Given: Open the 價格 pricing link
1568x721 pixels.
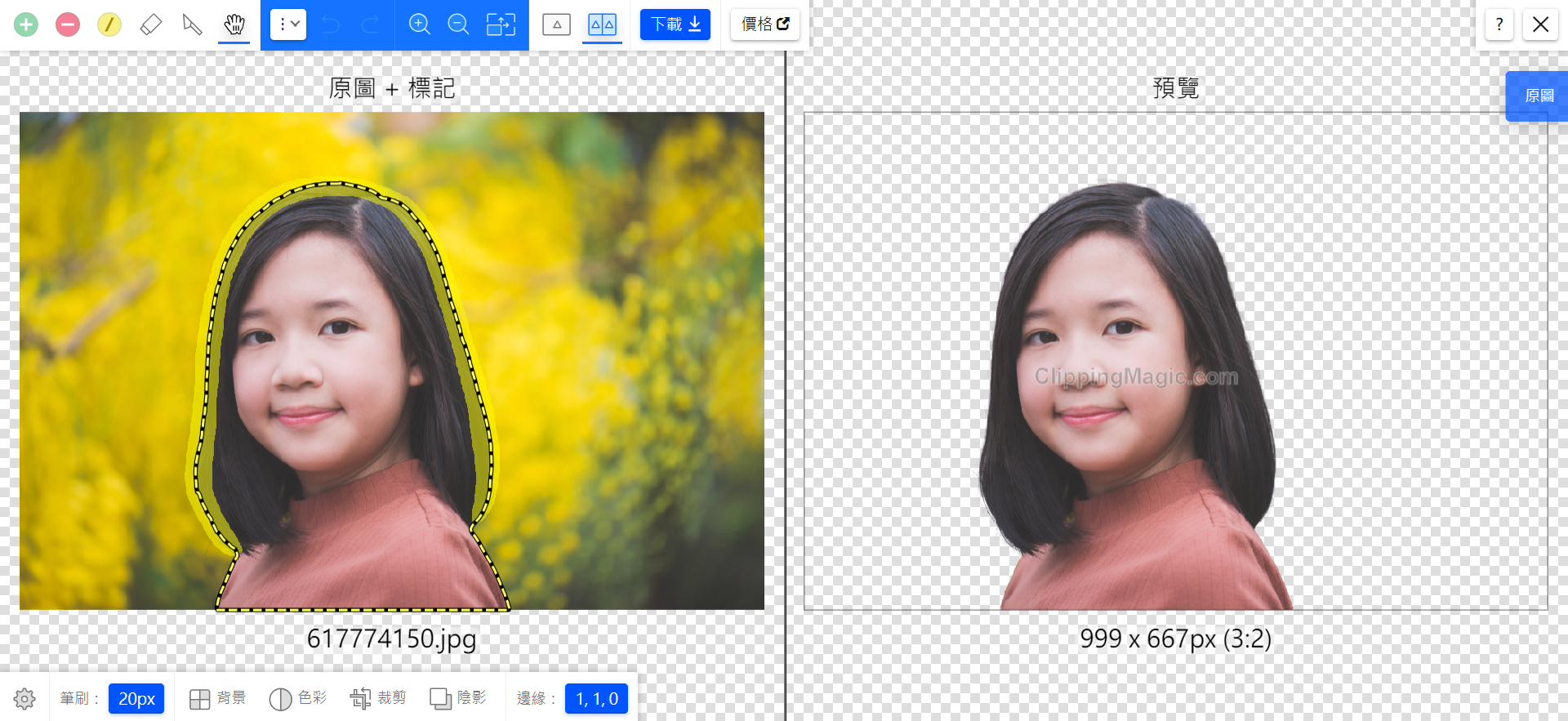Looking at the screenshot, I should pos(765,24).
